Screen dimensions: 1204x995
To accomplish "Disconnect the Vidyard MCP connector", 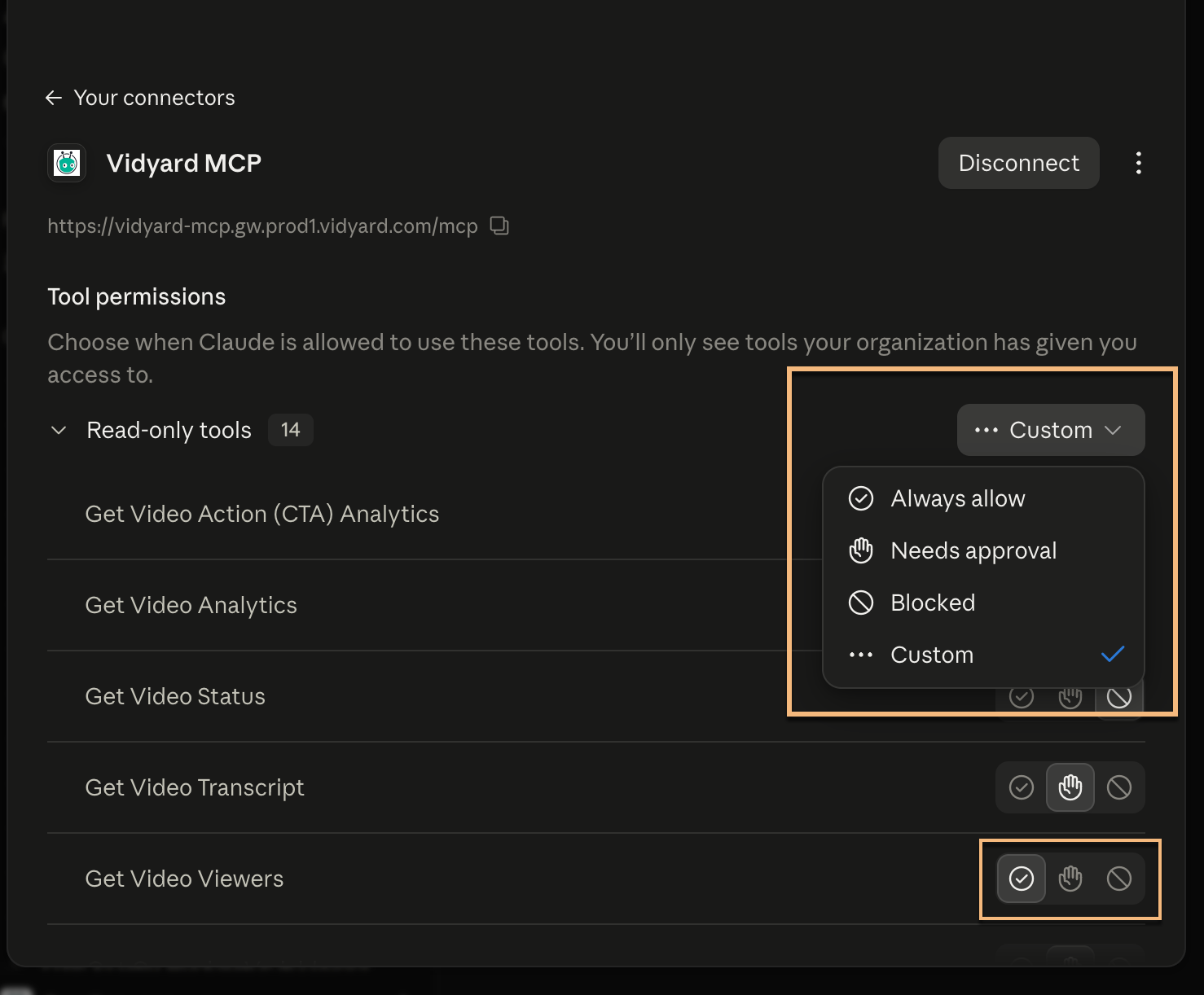I will coord(1018,163).
